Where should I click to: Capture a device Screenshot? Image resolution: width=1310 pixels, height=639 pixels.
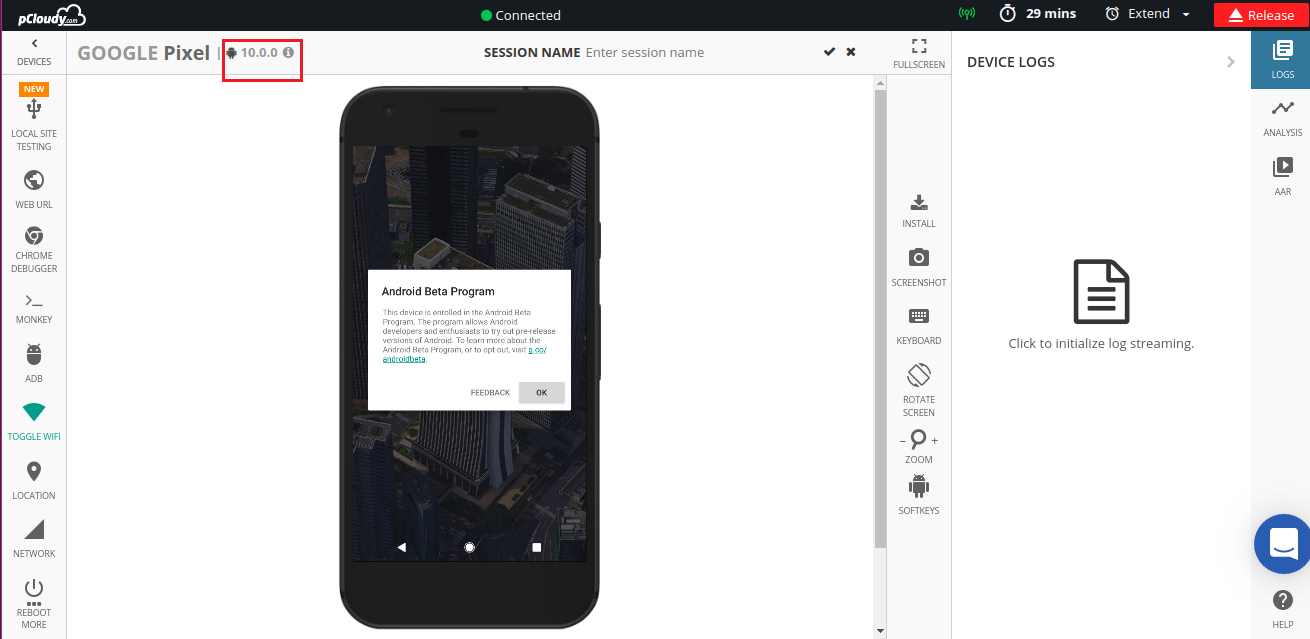pyautogui.click(x=919, y=268)
